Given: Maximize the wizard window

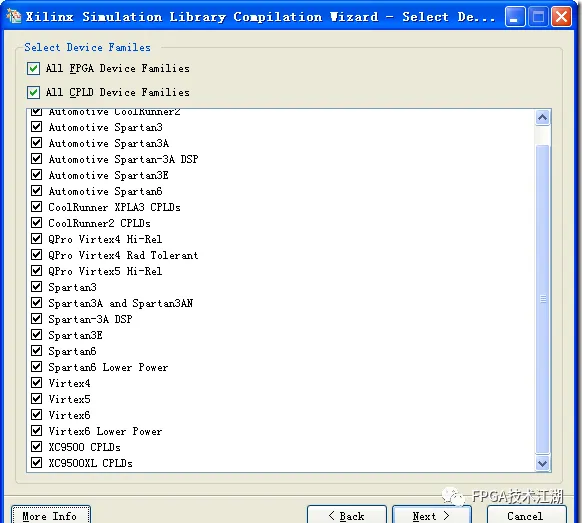Looking at the screenshot, I should [x=538, y=17].
